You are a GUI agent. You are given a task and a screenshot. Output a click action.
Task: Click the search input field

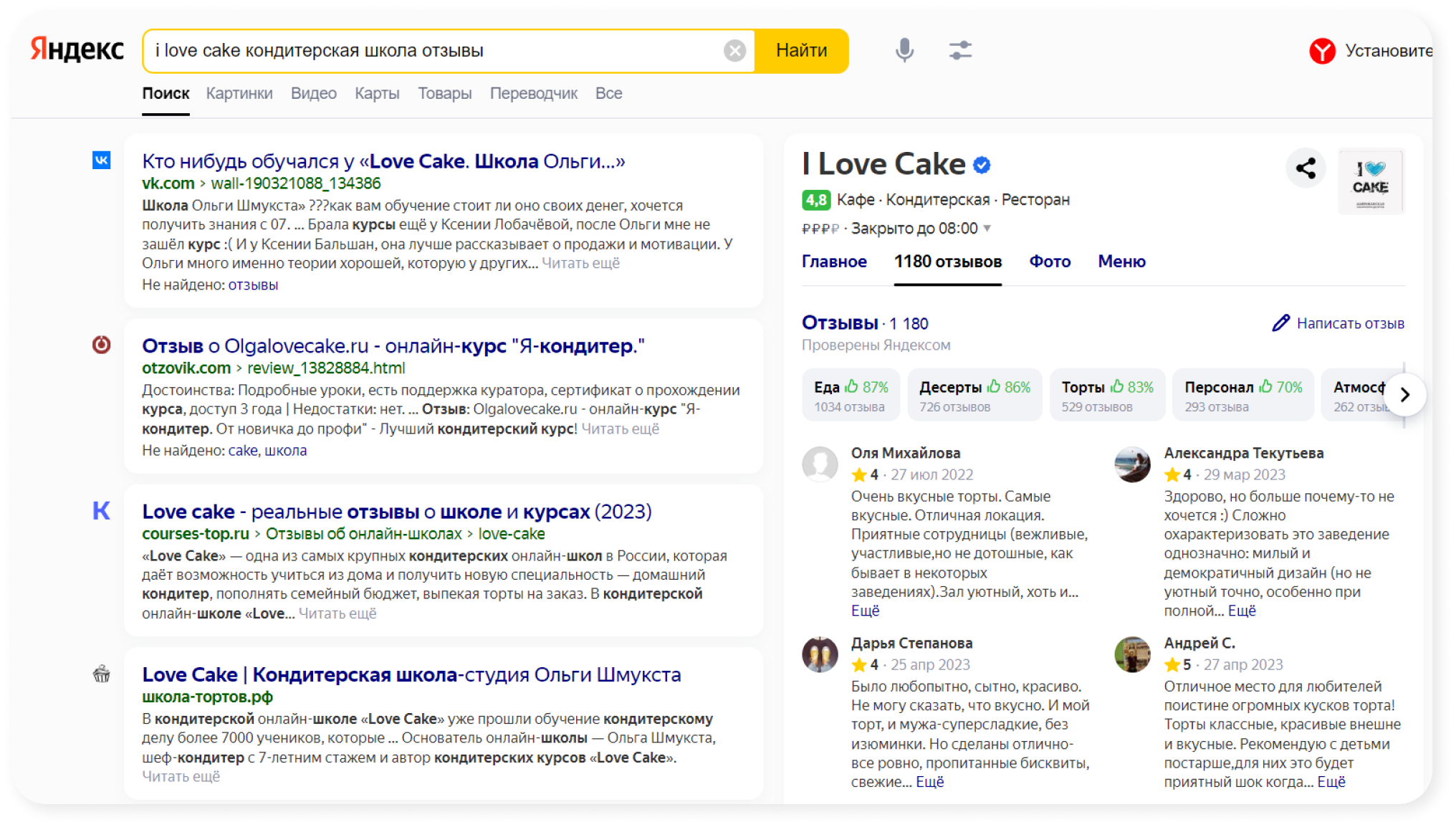pos(440,51)
